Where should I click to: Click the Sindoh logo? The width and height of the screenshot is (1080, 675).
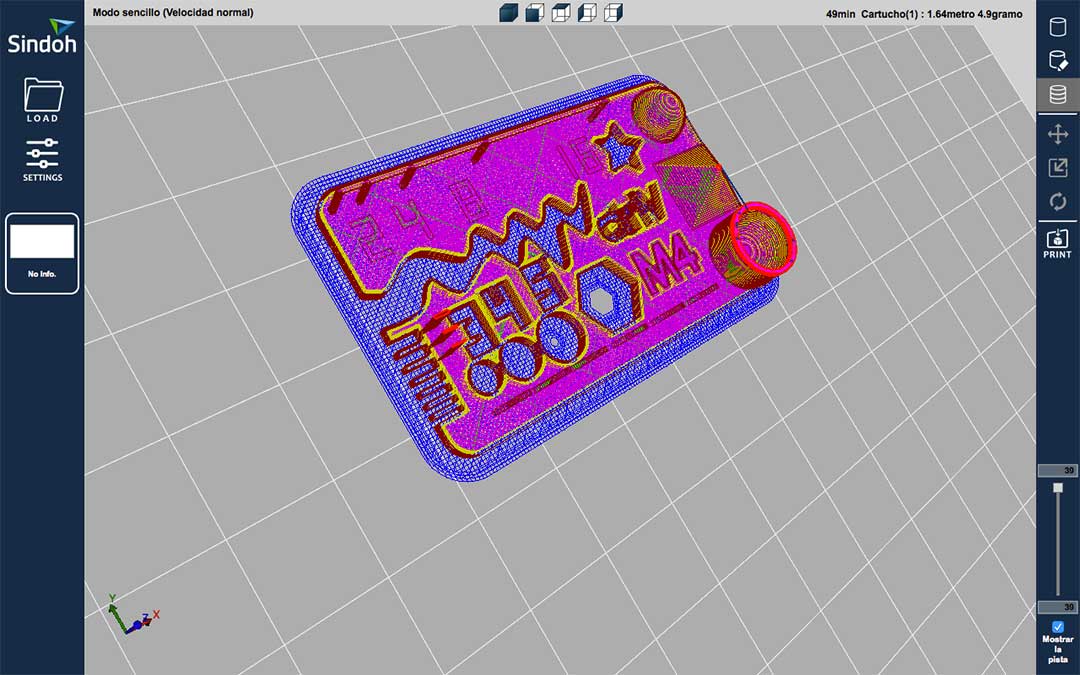(42, 37)
